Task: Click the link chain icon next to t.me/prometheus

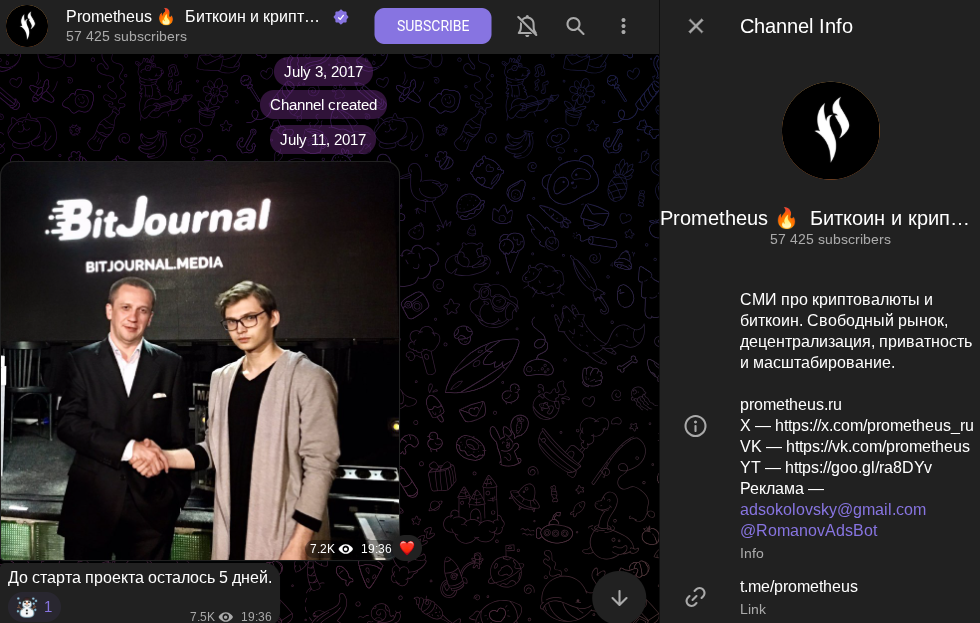Action: (695, 597)
